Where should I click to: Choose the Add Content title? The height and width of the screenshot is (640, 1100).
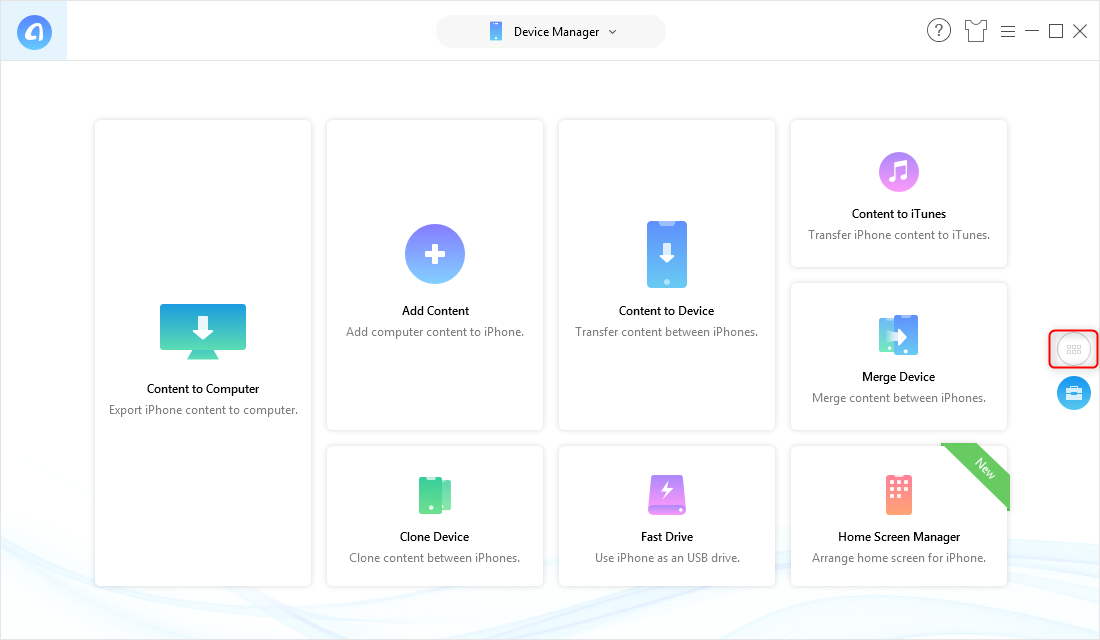[x=435, y=311]
